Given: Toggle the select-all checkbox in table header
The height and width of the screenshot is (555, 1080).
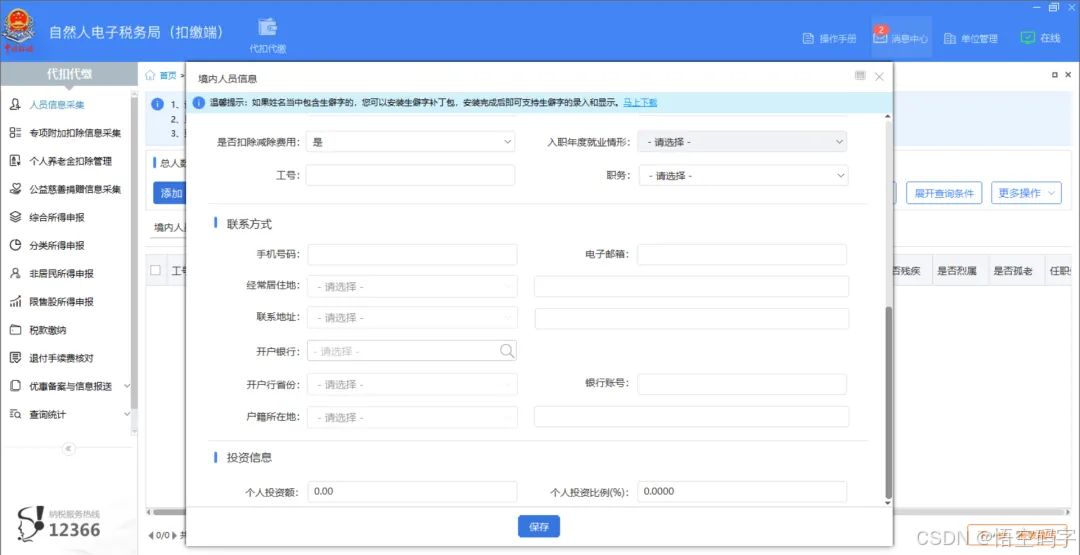Looking at the screenshot, I should [156, 271].
